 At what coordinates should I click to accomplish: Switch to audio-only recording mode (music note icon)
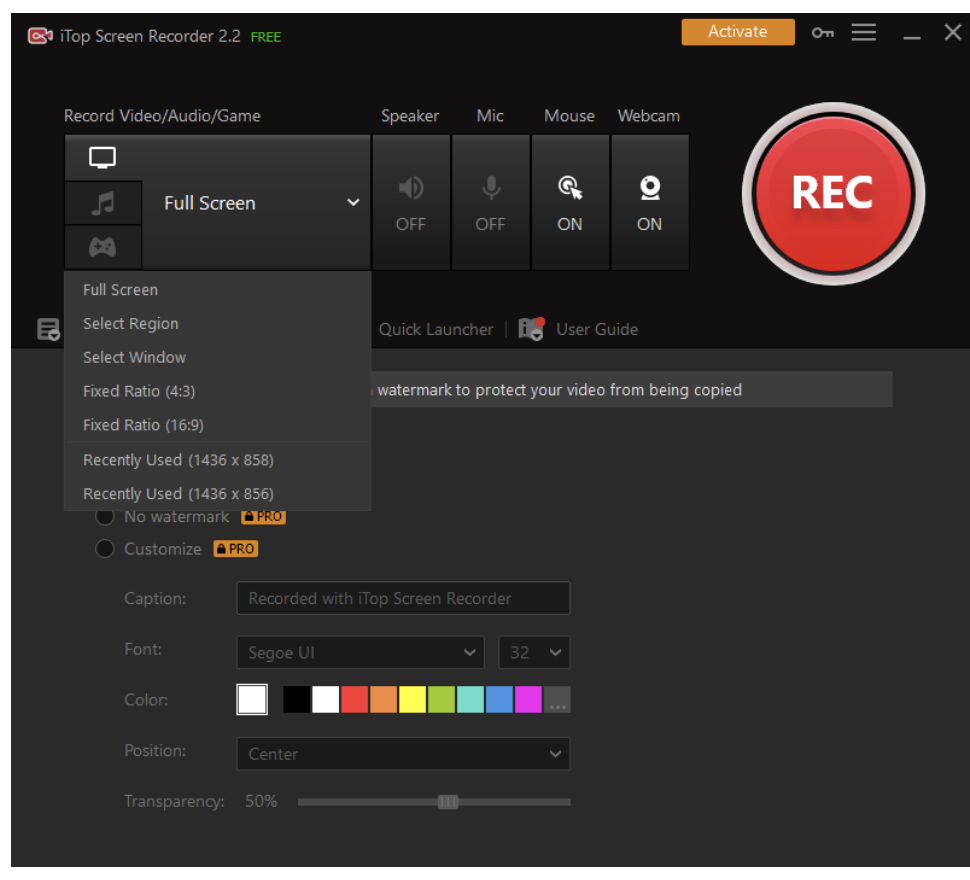(x=103, y=203)
